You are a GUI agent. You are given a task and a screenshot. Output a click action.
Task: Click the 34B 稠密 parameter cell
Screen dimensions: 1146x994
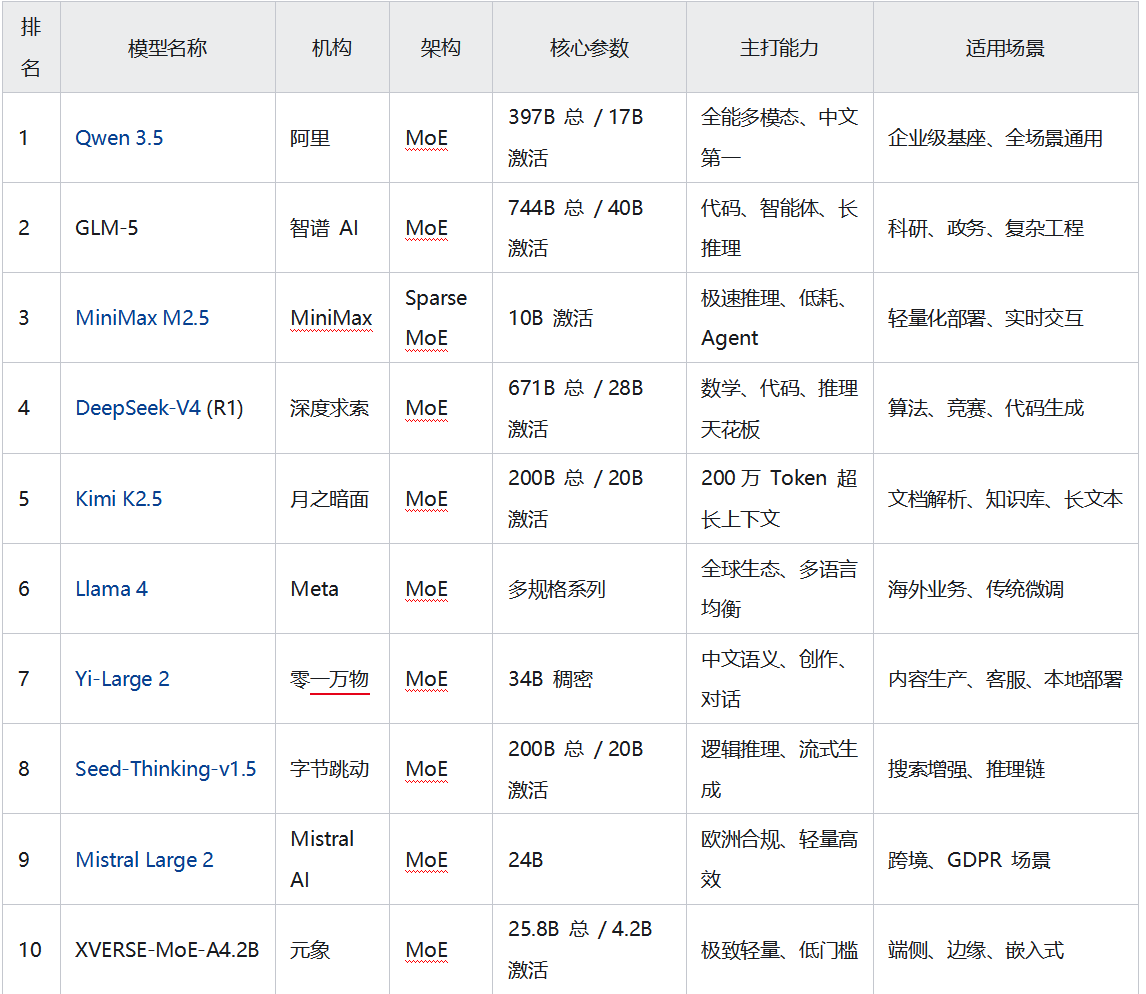tap(589, 679)
